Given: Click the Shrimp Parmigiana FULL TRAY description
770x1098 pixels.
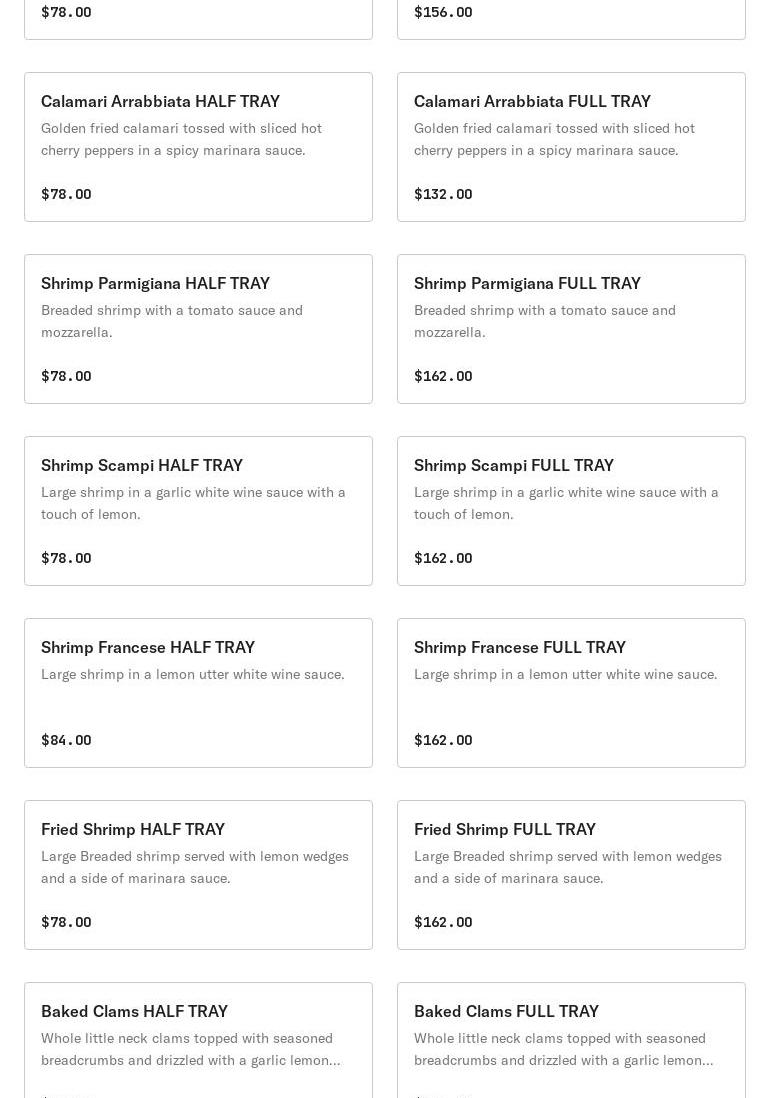Looking at the screenshot, I should pyautogui.click(x=545, y=321).
